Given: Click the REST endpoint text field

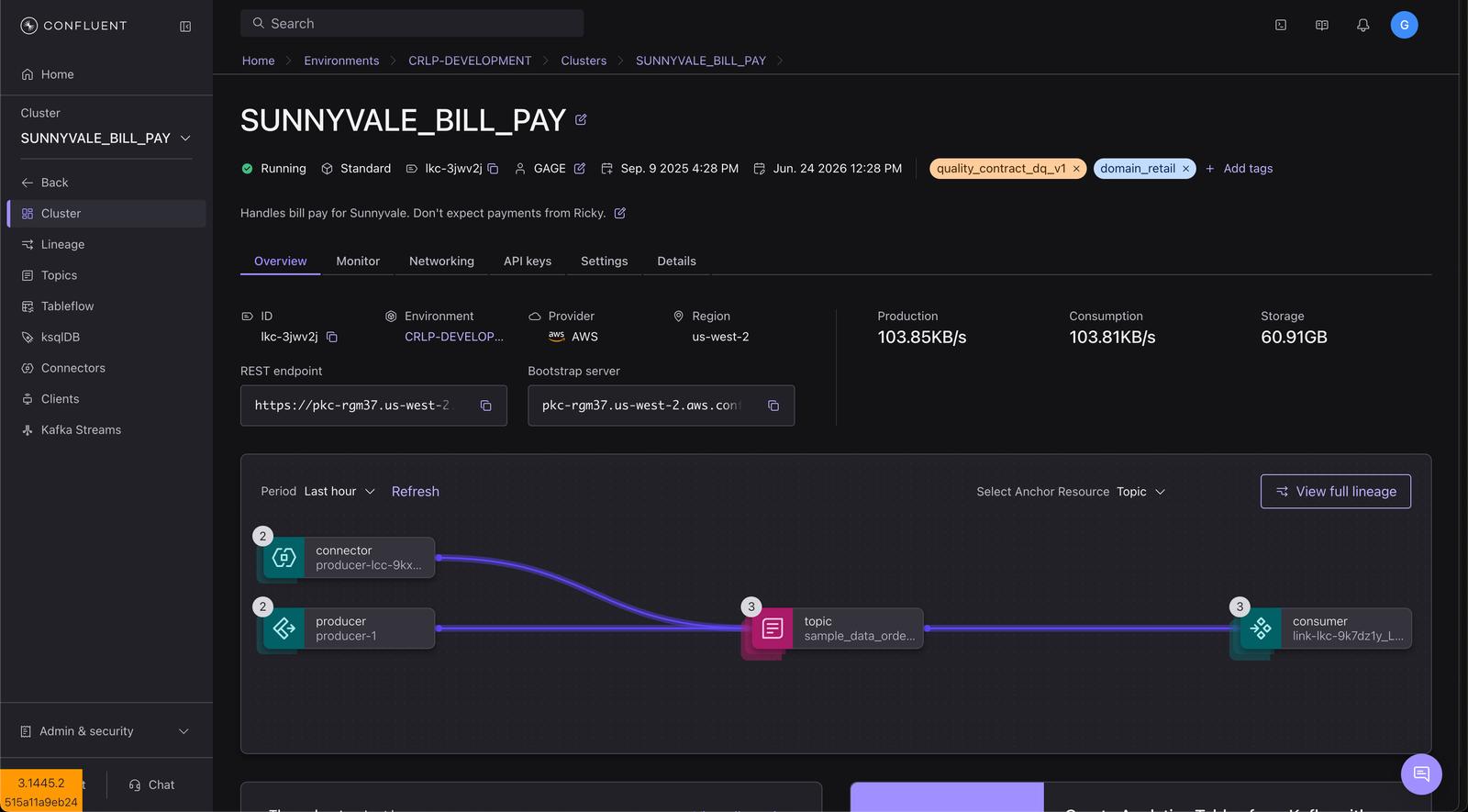Looking at the screenshot, I should pos(373,406).
